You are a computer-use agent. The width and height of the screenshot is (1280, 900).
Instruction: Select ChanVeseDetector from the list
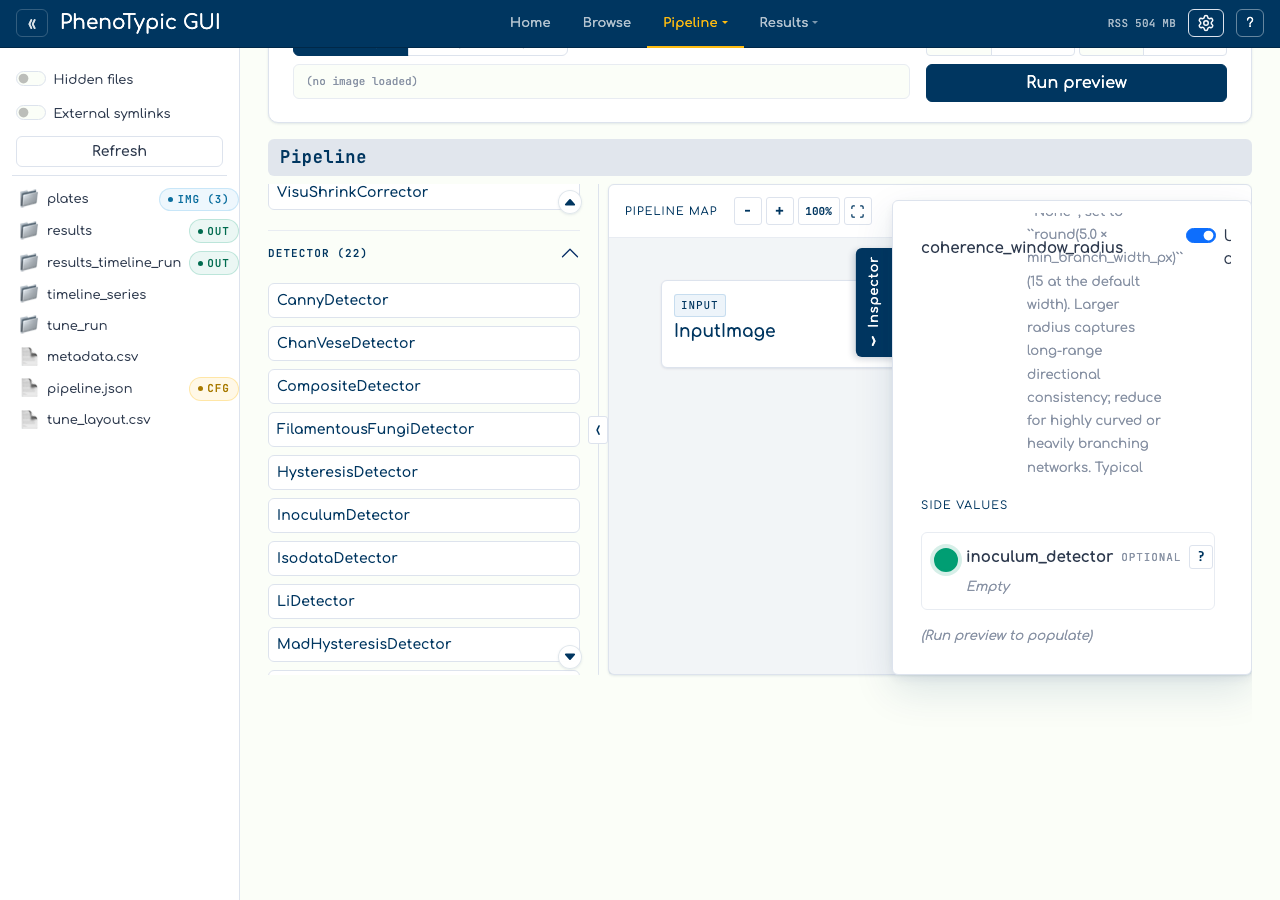[424, 343]
